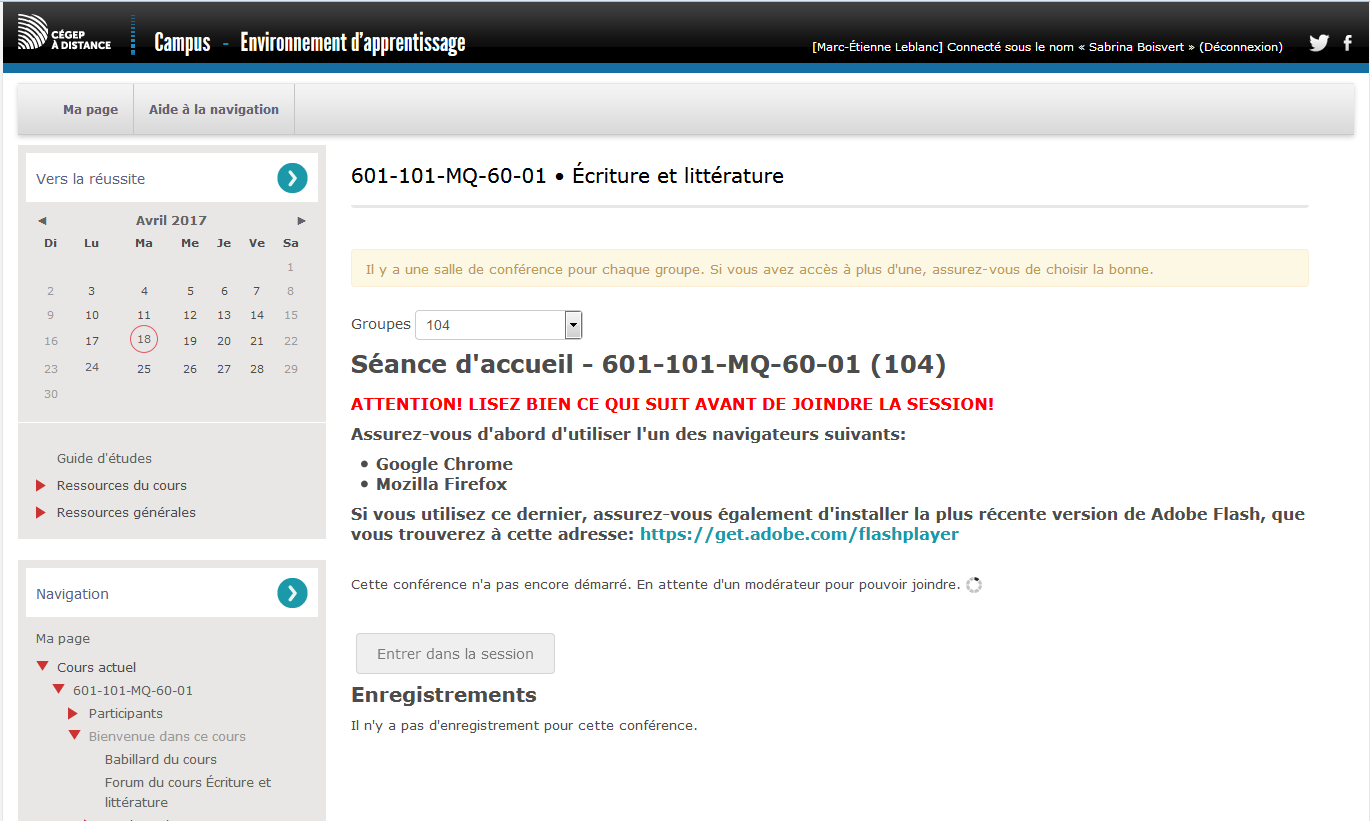Open Aide à la navigation menu item
Screen dimensions: 1370x821
(x=214, y=110)
